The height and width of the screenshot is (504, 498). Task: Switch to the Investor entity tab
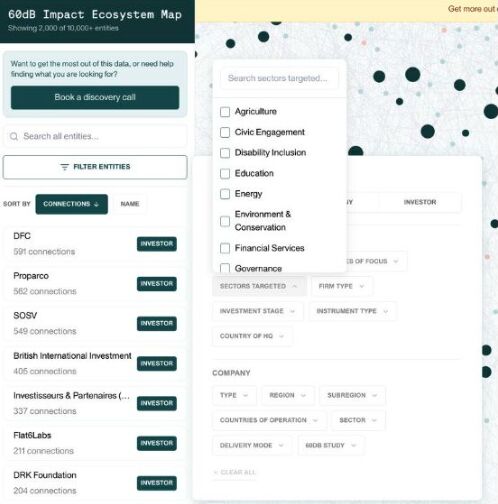[420, 202]
